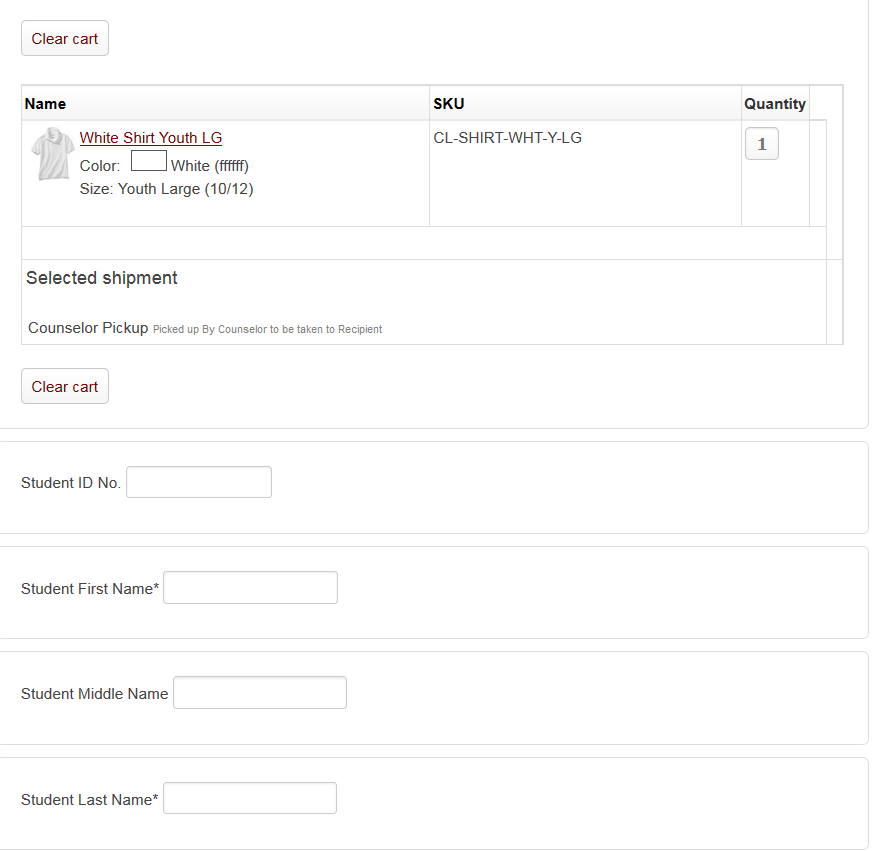875x851 pixels.
Task: Click the top Clear cart button
Action: coord(64,38)
